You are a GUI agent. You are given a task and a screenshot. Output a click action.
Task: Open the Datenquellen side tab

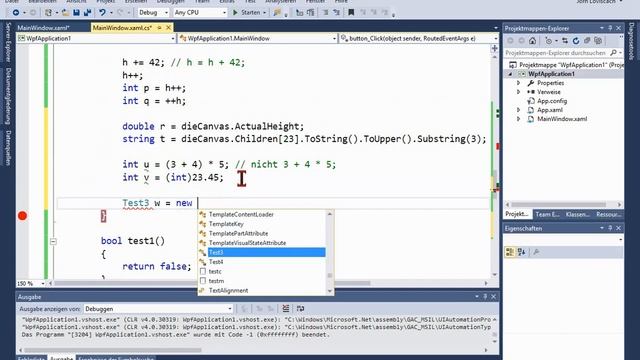tap(8, 148)
